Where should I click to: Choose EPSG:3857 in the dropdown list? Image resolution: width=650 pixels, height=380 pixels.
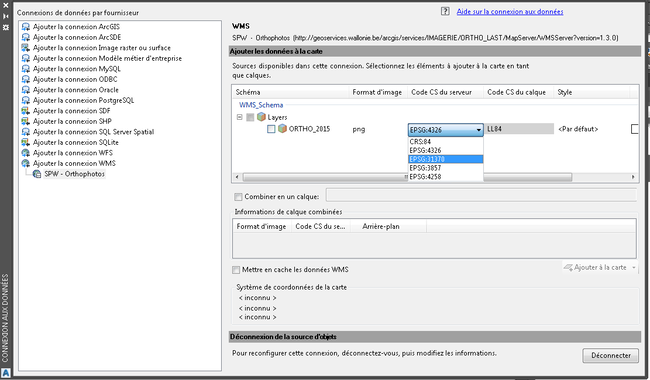click(x=446, y=168)
